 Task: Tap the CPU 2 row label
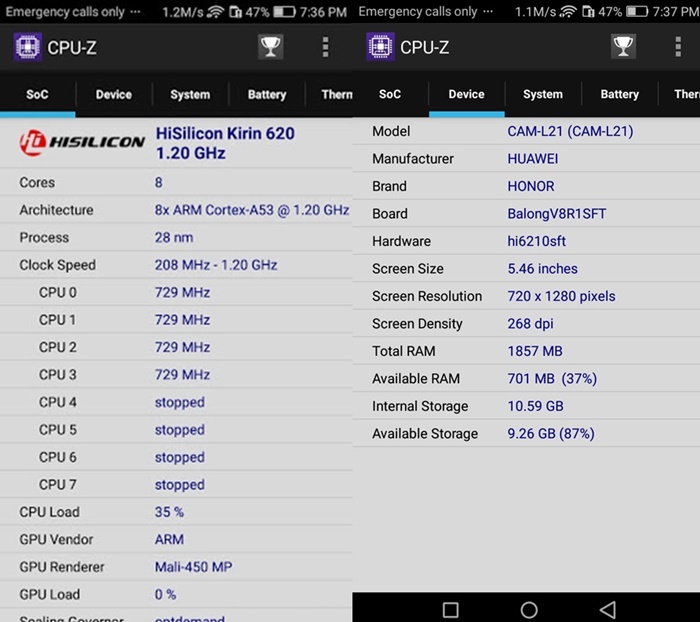coord(58,347)
